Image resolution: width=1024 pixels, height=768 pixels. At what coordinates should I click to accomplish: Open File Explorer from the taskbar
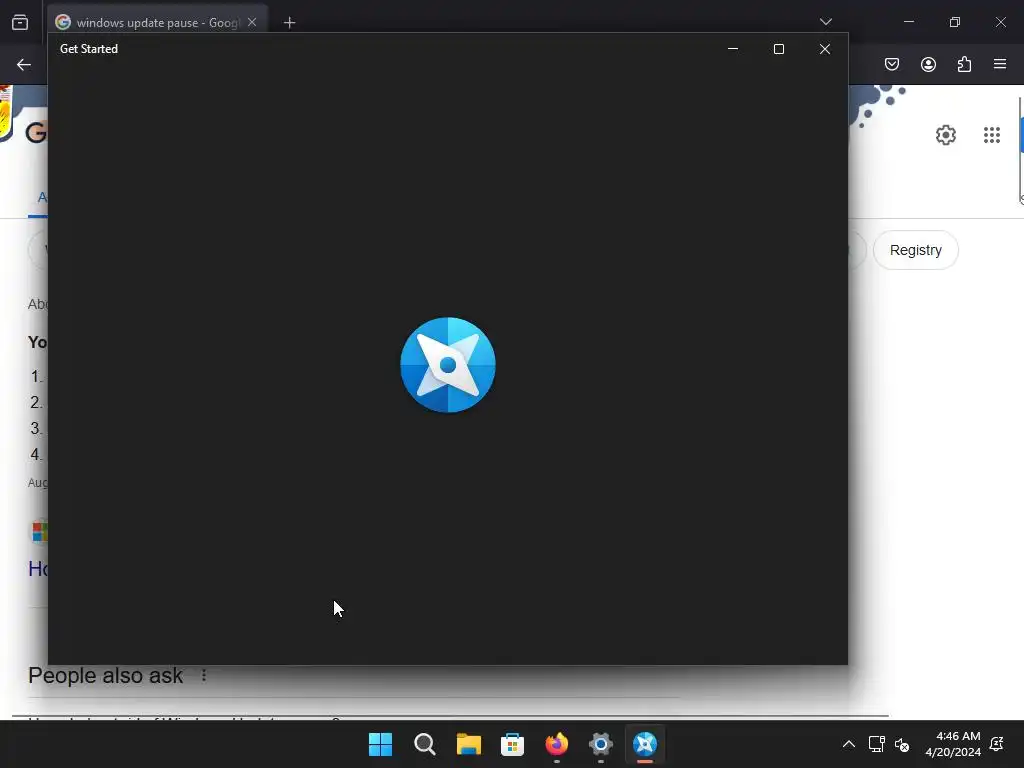pyautogui.click(x=468, y=744)
